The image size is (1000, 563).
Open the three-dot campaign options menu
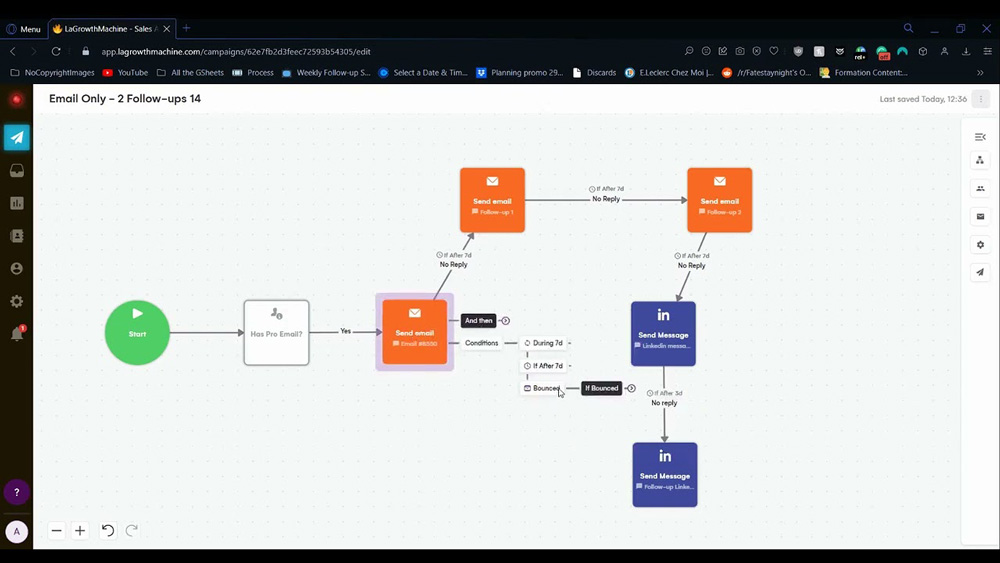click(x=981, y=99)
